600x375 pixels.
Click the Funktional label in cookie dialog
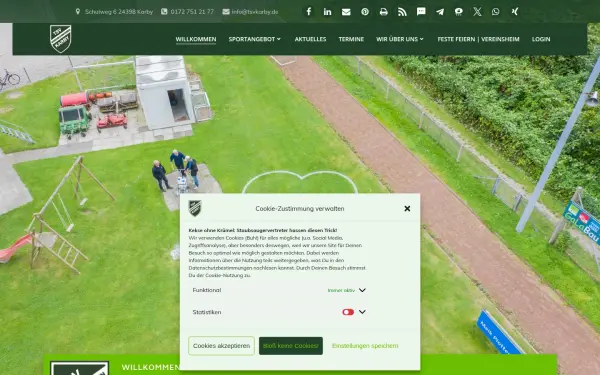[x=207, y=290]
